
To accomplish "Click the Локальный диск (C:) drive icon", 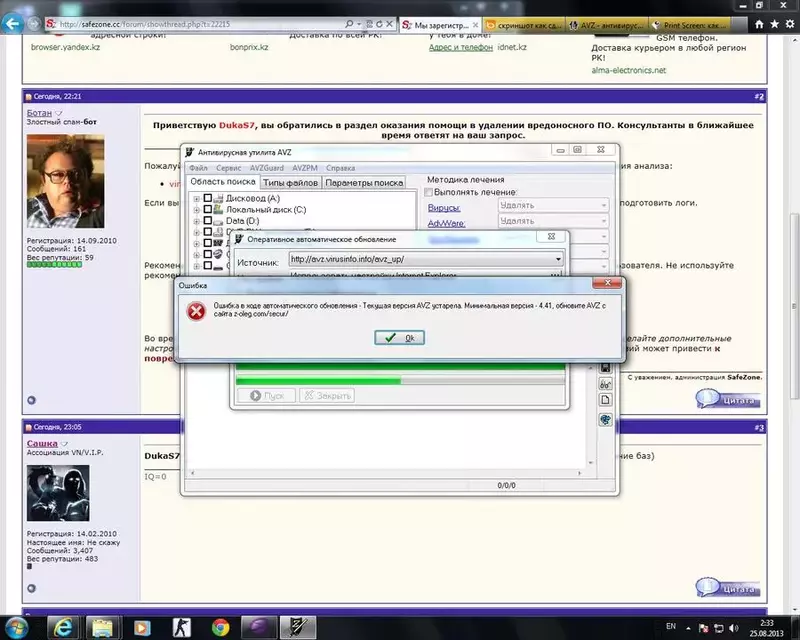I will click(x=218, y=209).
